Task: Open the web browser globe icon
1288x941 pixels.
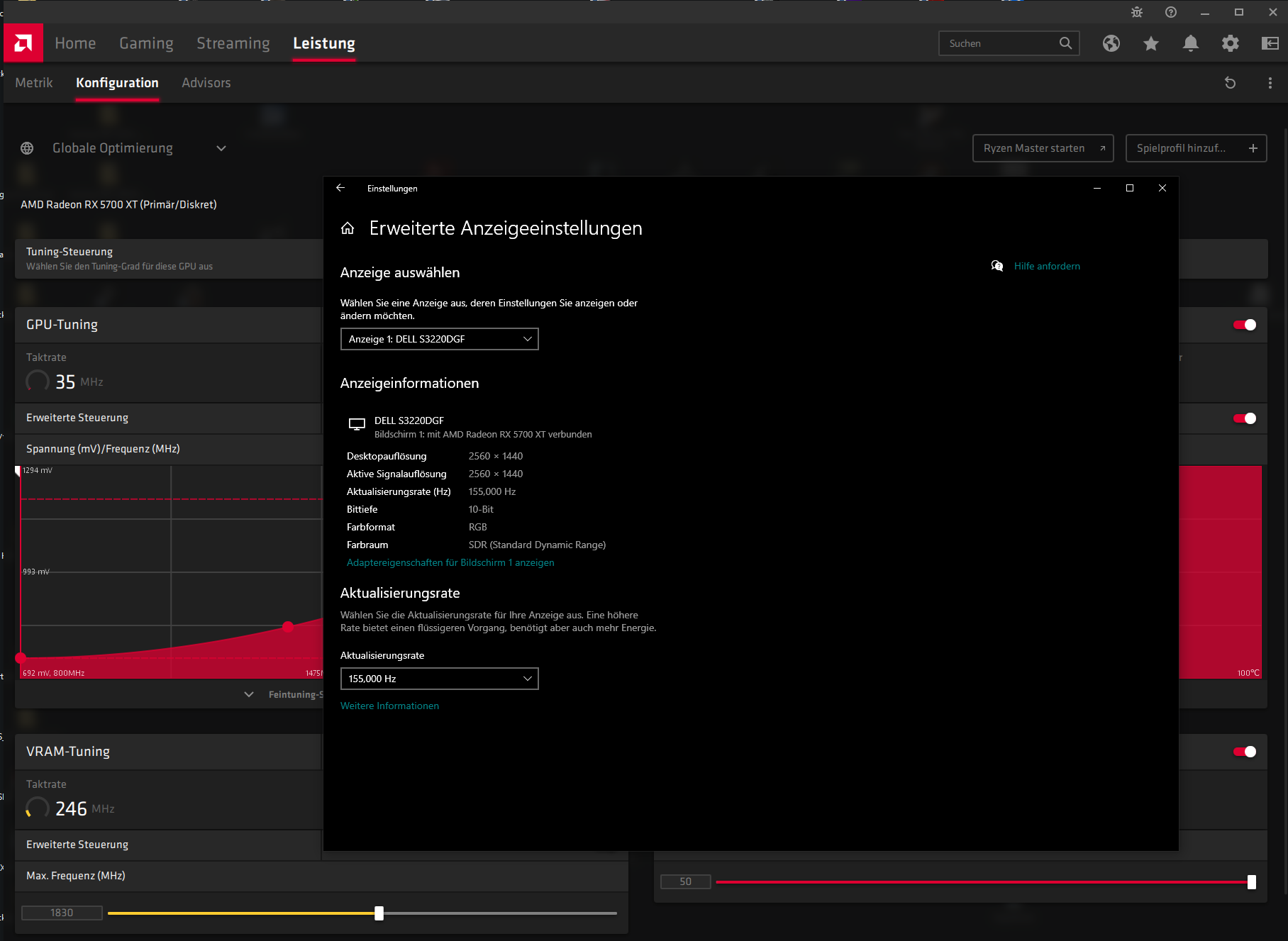Action: tap(1111, 43)
